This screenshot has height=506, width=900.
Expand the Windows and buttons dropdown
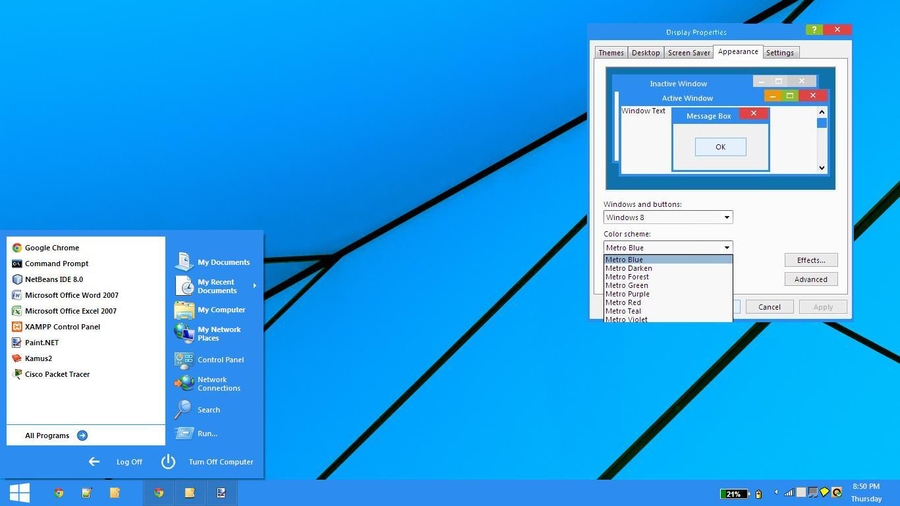[726, 217]
